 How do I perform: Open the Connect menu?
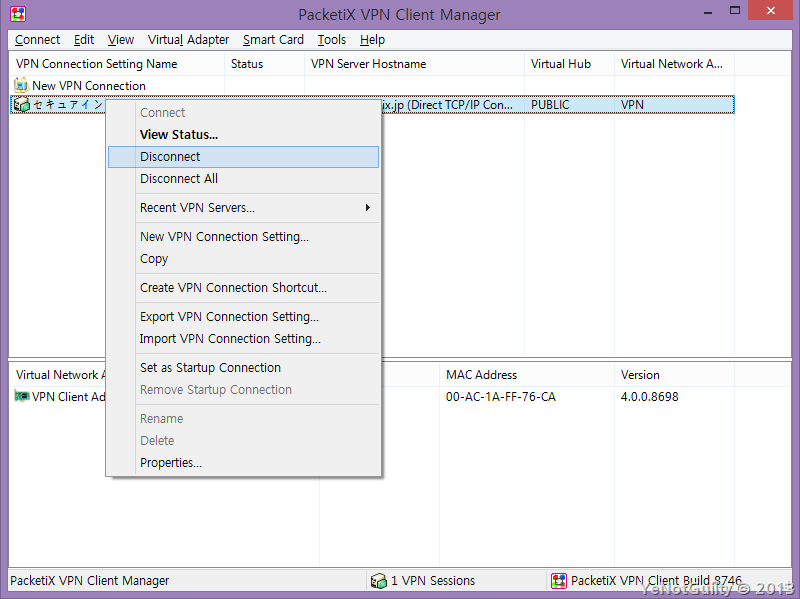(37, 40)
